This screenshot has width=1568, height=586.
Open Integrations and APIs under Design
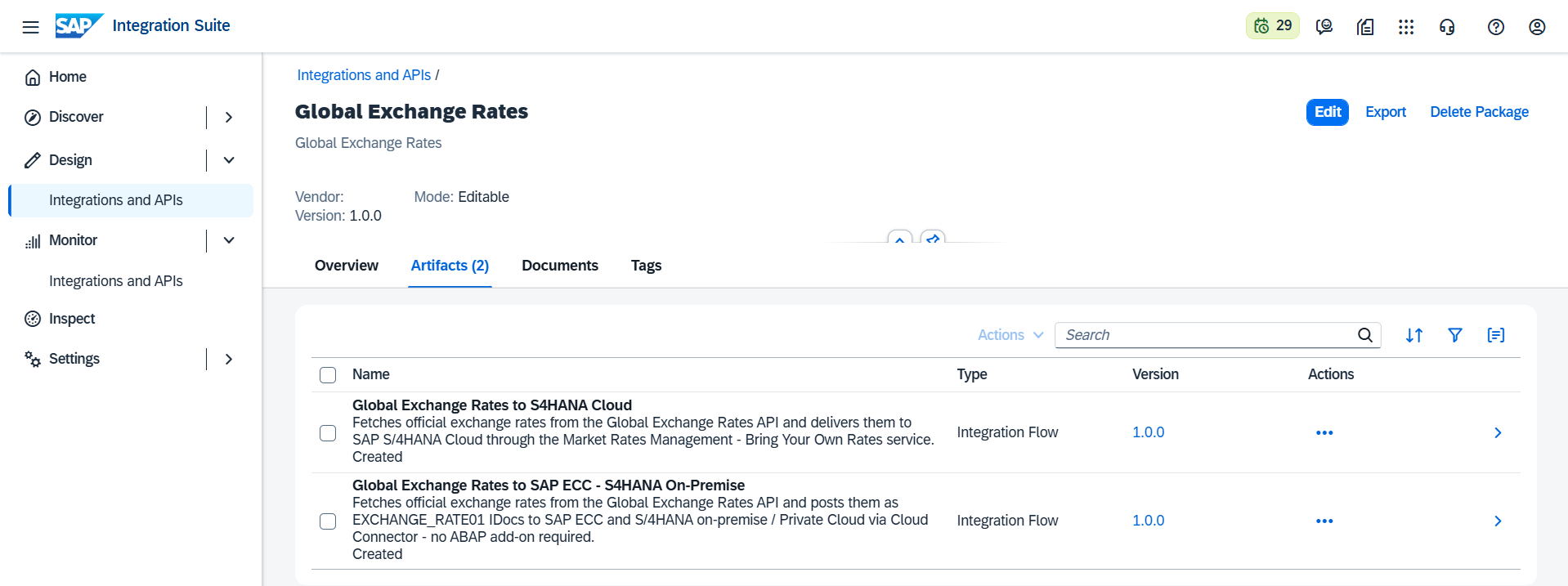pyautogui.click(x=131, y=200)
